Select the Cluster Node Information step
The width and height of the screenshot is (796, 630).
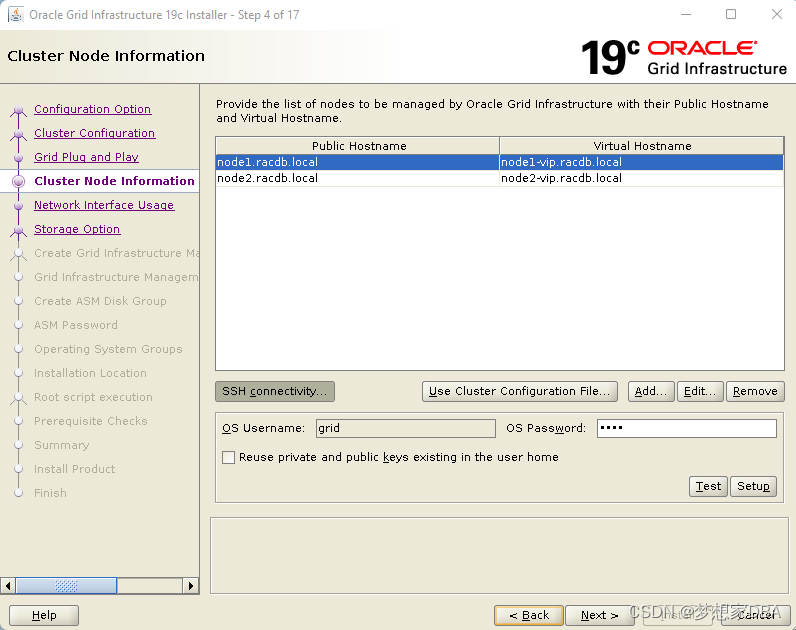coord(114,181)
